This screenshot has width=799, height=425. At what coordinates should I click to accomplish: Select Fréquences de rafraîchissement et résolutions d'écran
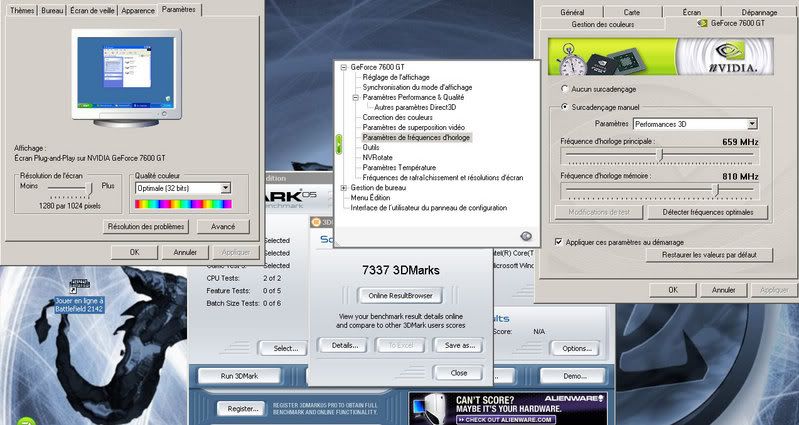[x=443, y=178]
